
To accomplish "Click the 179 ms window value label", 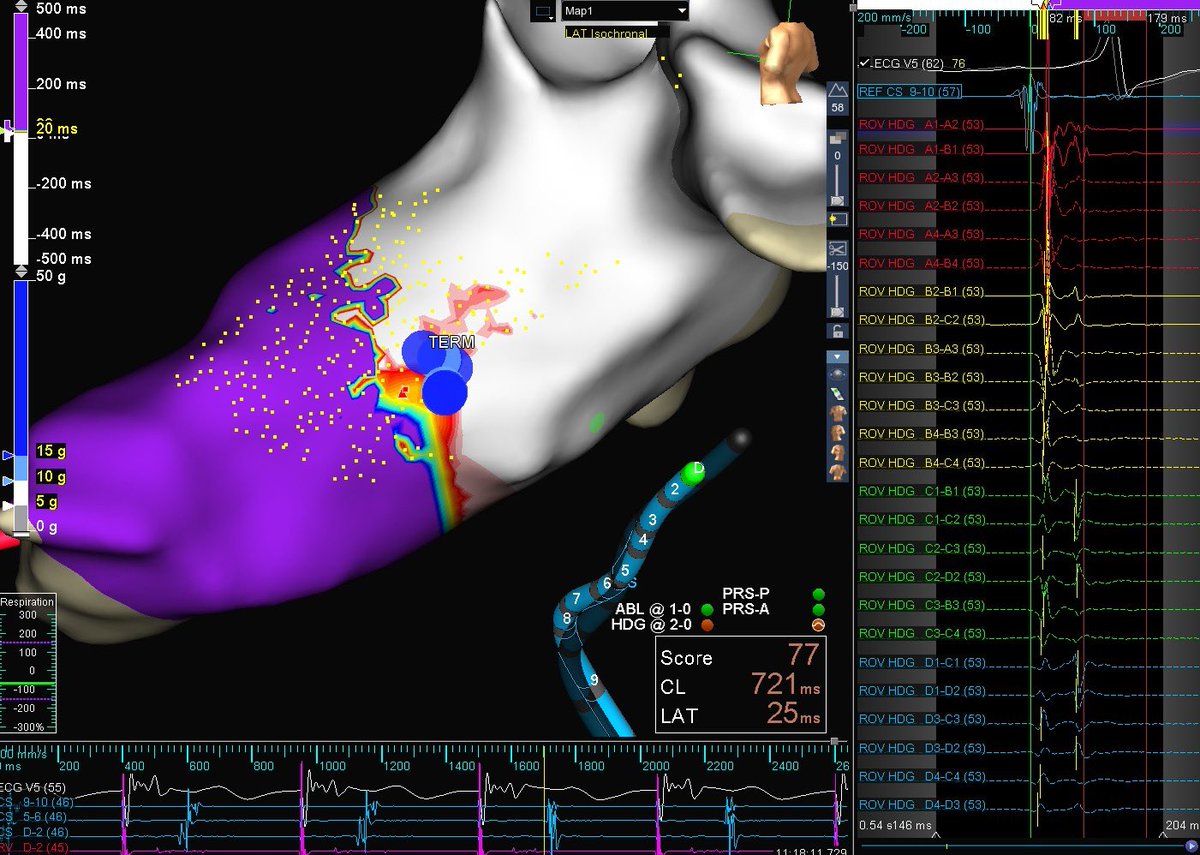I will pos(1170,18).
